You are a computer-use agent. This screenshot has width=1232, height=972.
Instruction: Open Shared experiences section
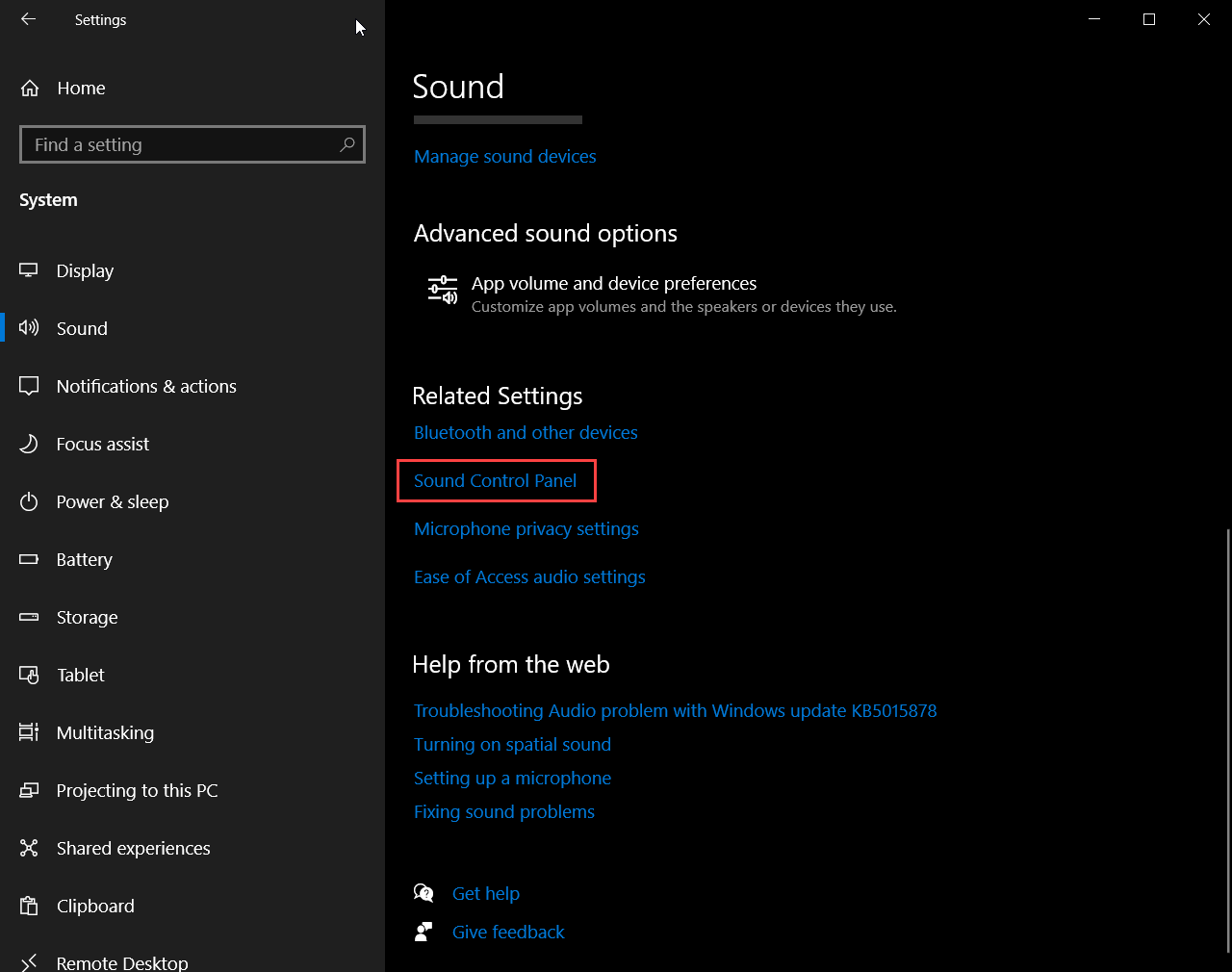click(x=133, y=848)
